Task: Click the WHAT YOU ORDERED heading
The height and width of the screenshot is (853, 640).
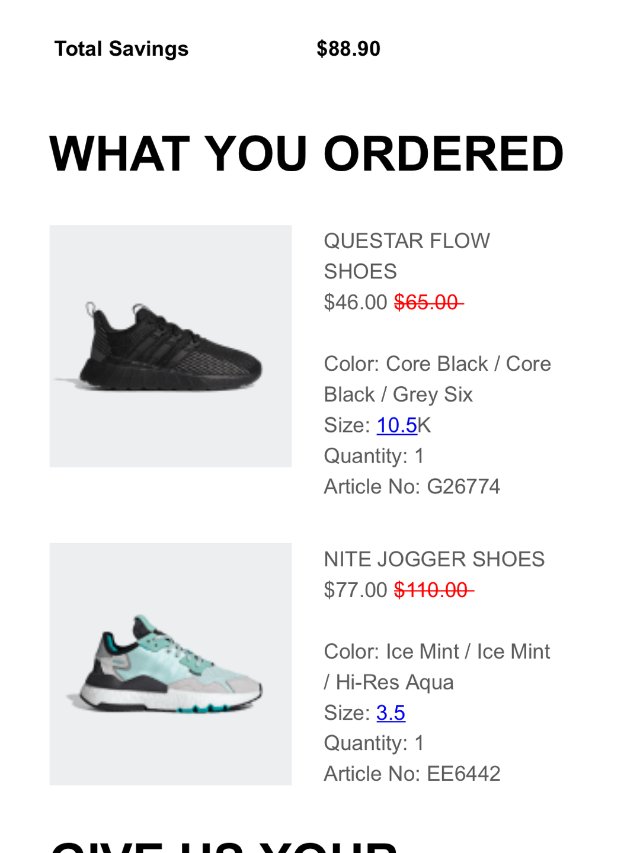Action: point(306,153)
